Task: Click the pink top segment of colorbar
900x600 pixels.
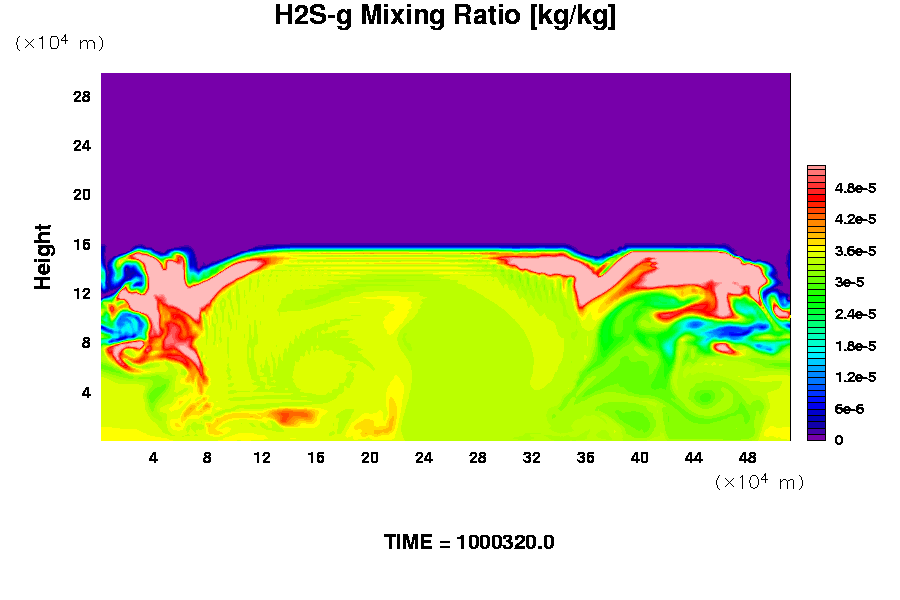Action: pos(816,168)
